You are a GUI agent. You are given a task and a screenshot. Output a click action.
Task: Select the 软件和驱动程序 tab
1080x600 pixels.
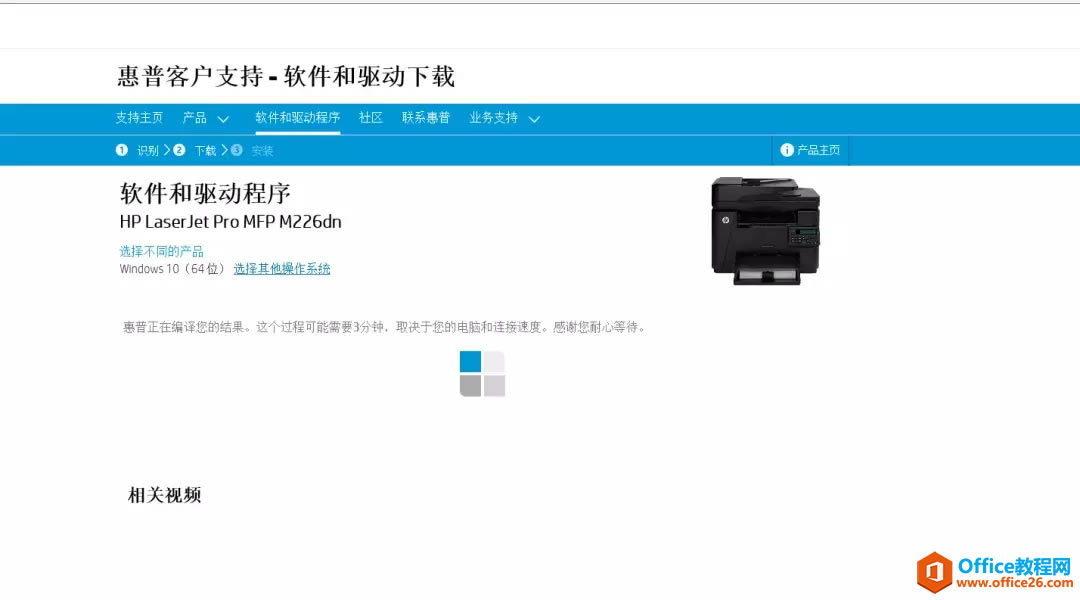(298, 118)
